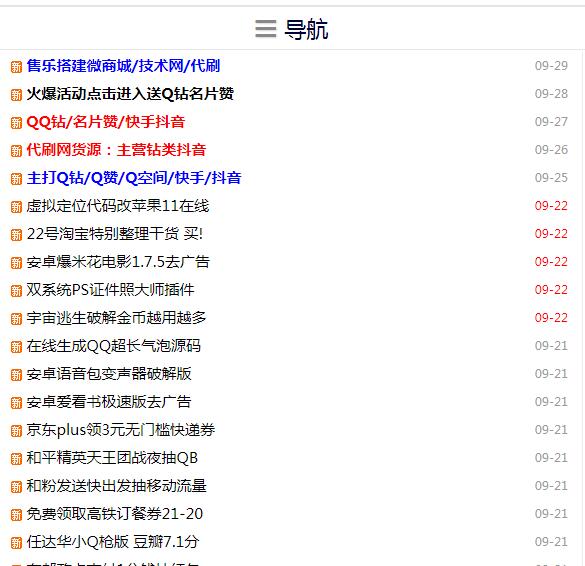Image resolution: width=585 pixels, height=566 pixels.
Task: Open post 宇宙逃生破解金币越用越多
Action: tap(116, 318)
